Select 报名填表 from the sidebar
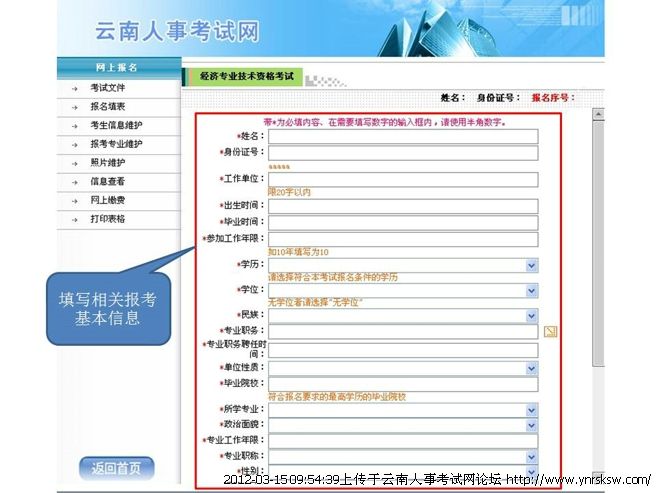The image size is (658, 493). click(107, 106)
